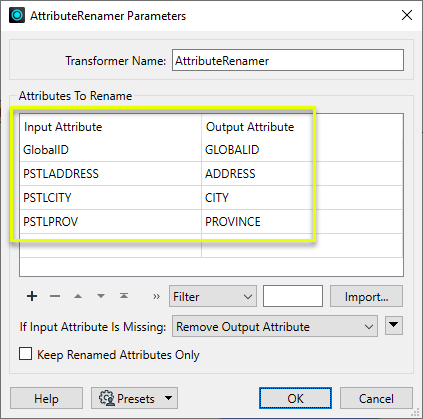Open the If Input Attribute Is Missing dropdown
Viewport: 423px width, 419px height.
point(275,326)
